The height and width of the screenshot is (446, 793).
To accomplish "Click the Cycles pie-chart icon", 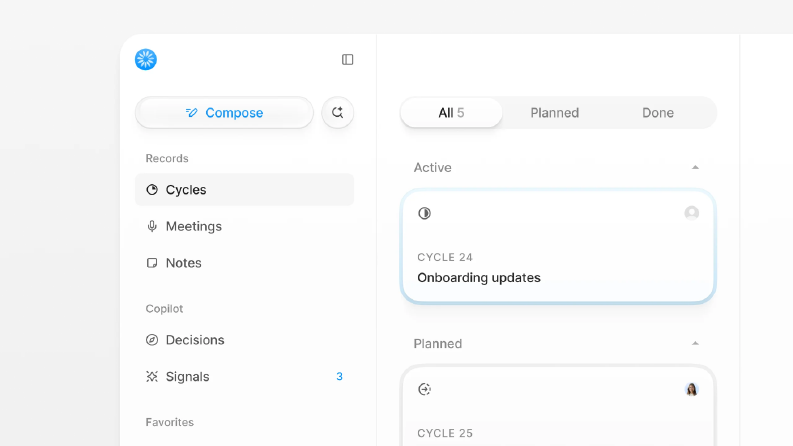I will 152,190.
